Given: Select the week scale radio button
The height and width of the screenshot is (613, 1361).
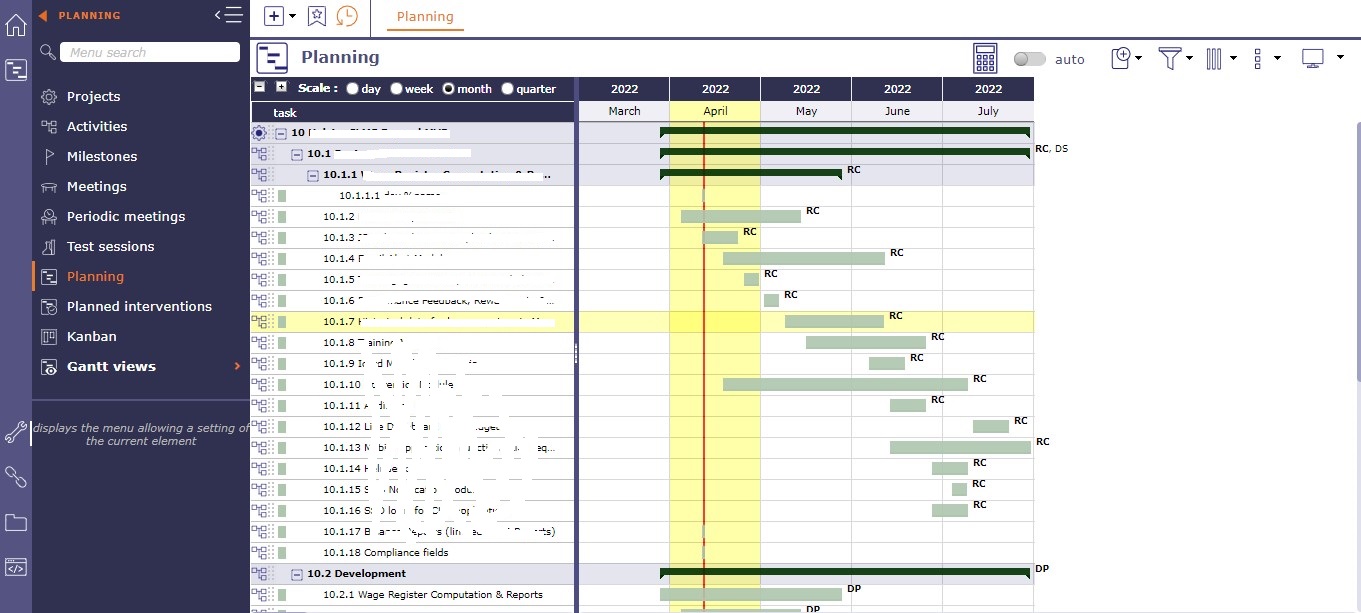Looking at the screenshot, I should (x=397, y=89).
